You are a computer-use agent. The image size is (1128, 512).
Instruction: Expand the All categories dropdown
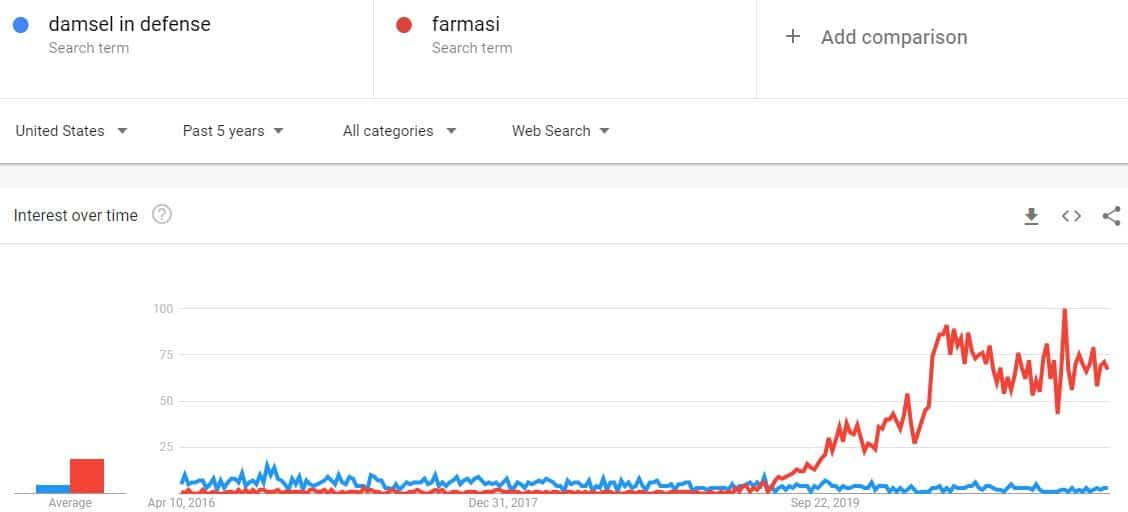[399, 131]
